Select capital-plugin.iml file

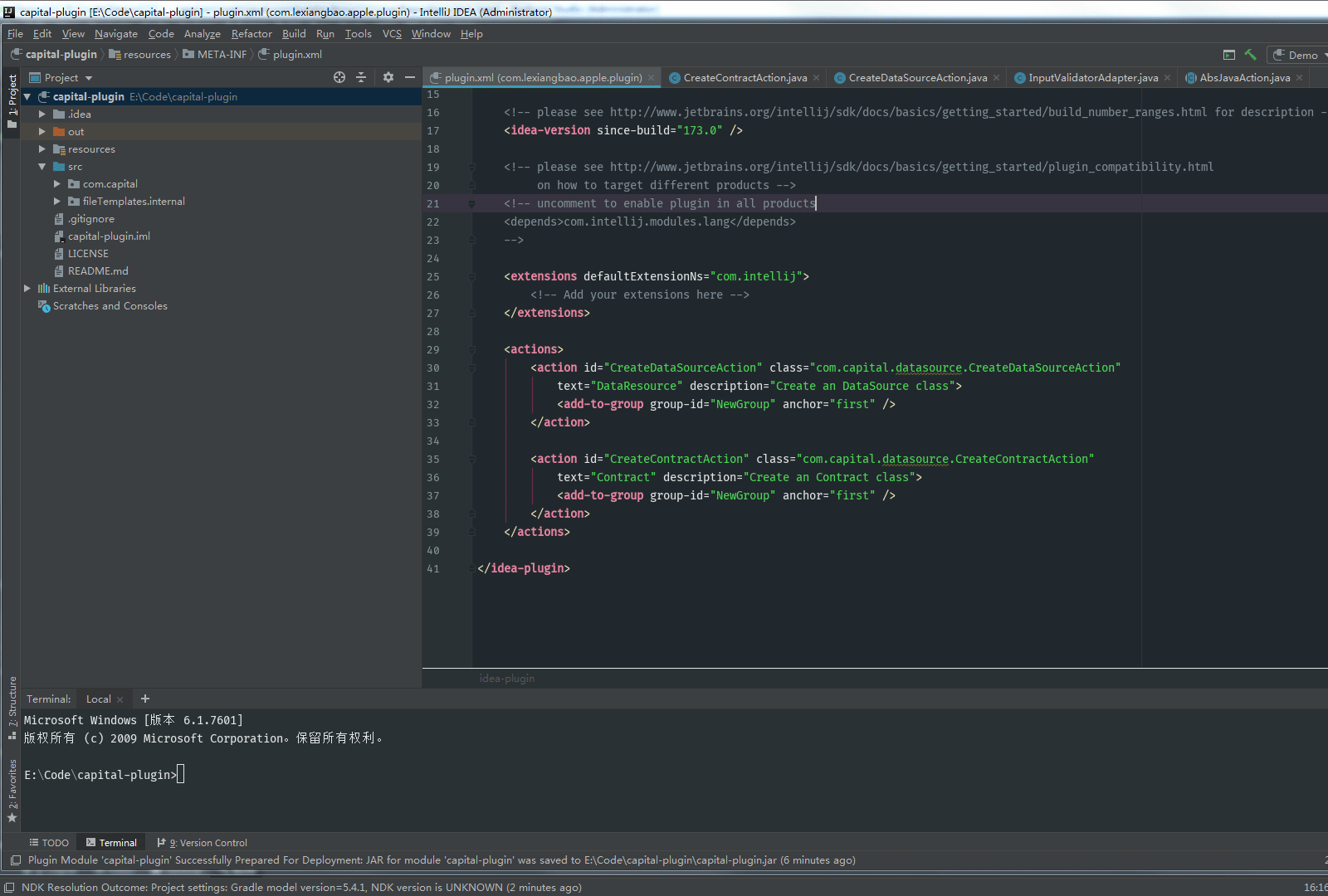coord(109,236)
